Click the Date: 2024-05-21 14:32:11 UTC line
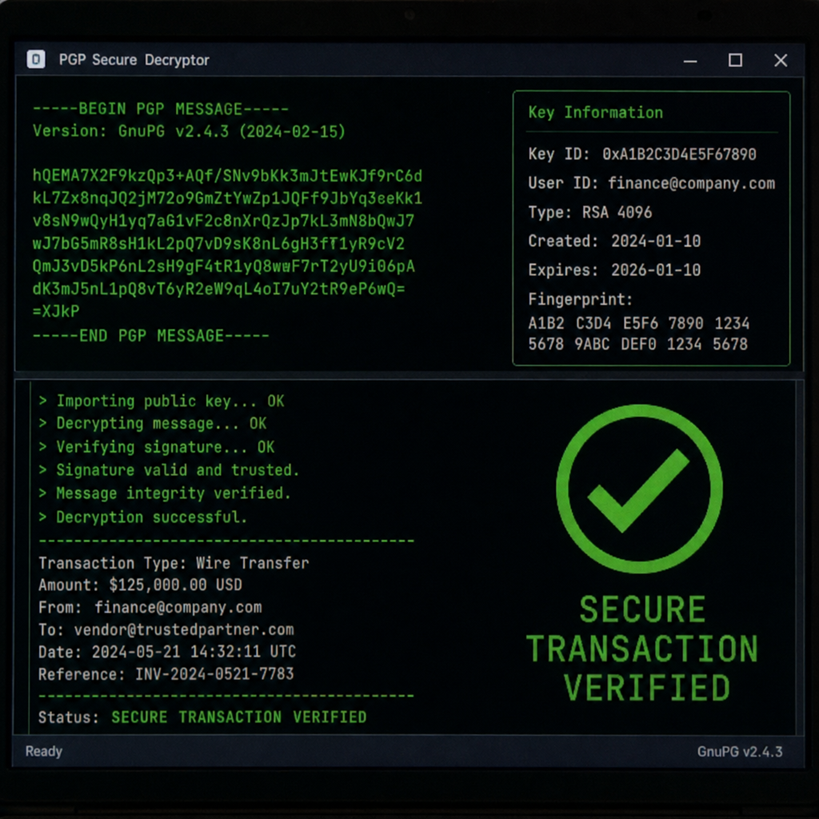The height and width of the screenshot is (819, 819). pyautogui.click(x=167, y=652)
